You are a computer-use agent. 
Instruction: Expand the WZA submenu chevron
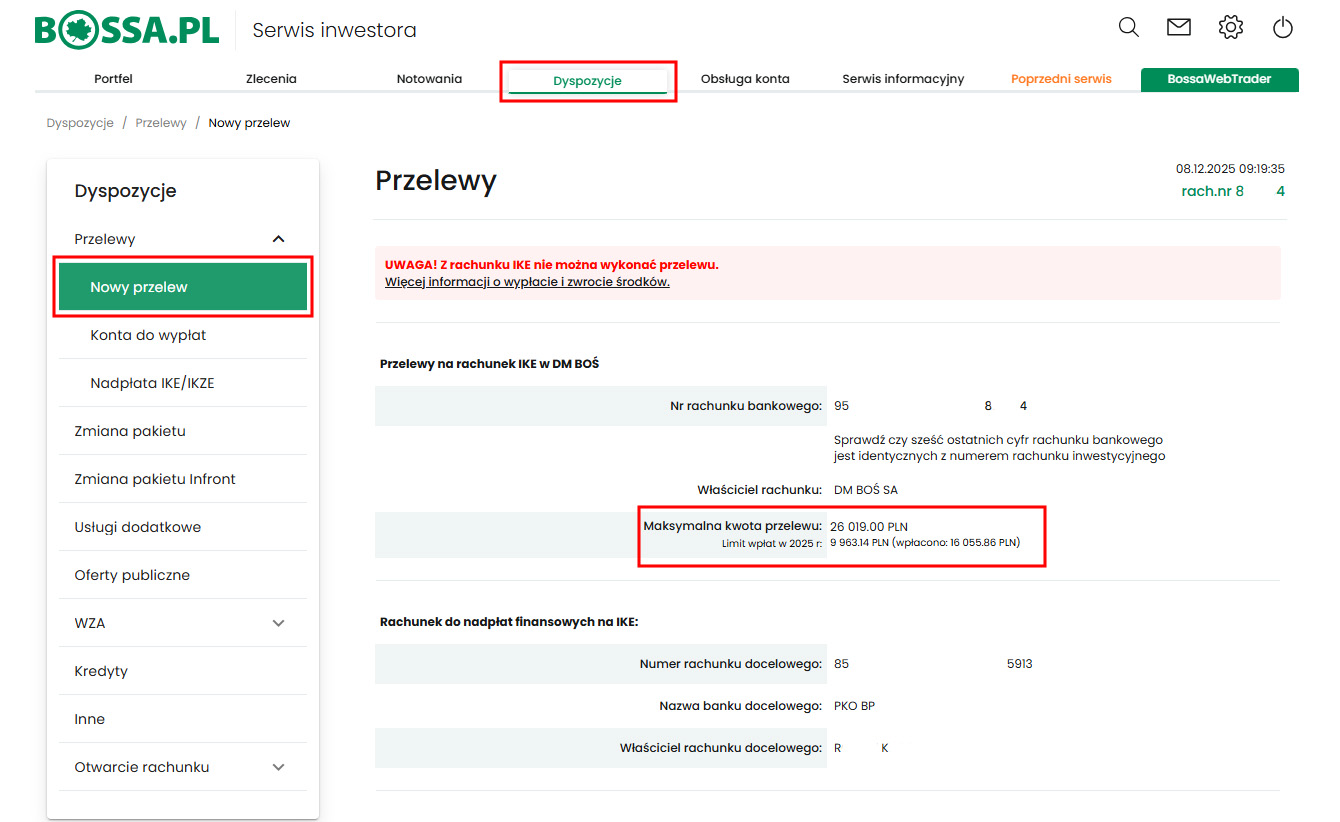(x=278, y=623)
